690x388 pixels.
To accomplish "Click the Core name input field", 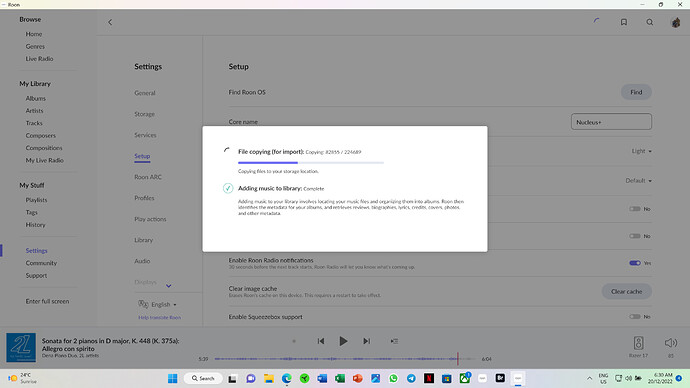I will point(611,122).
